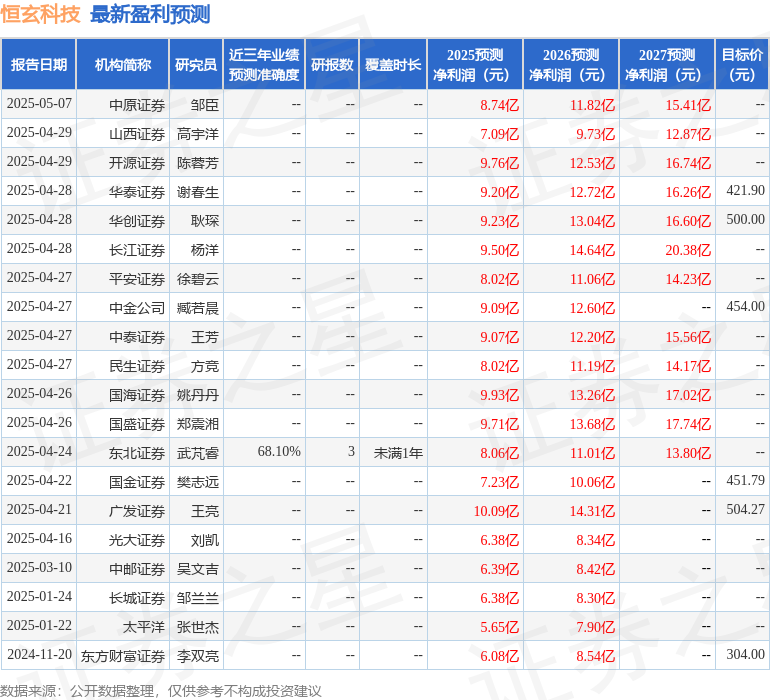The height and width of the screenshot is (700, 770).
Task: Select the 研报数 column header
Action: pyautogui.click(x=332, y=64)
